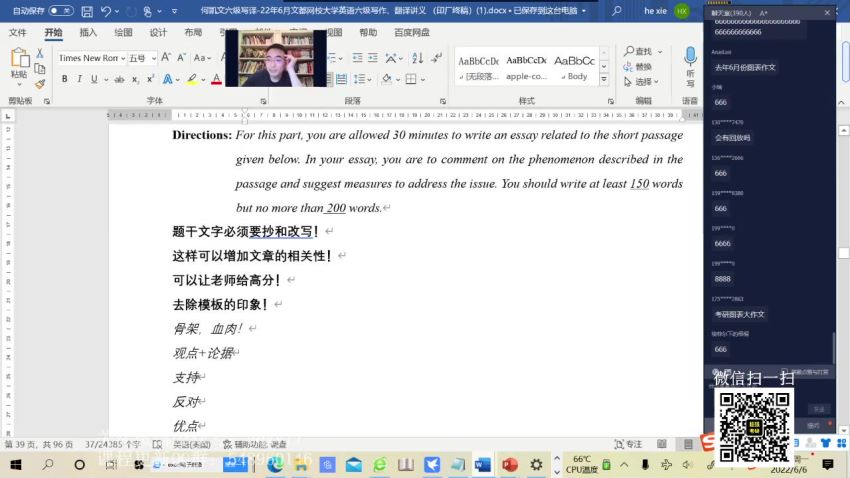This screenshot has width=850, height=478.
Task: Apply yellow text highlight color
Action: 191,79
